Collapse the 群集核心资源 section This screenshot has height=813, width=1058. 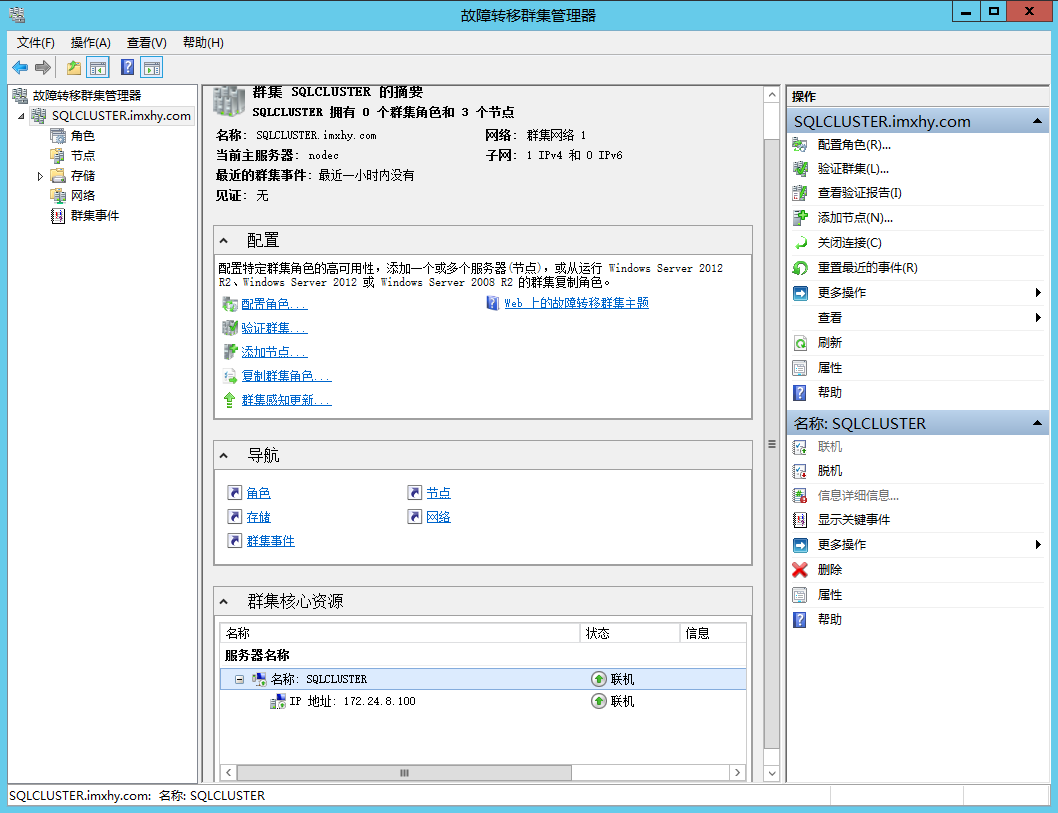(x=224, y=602)
